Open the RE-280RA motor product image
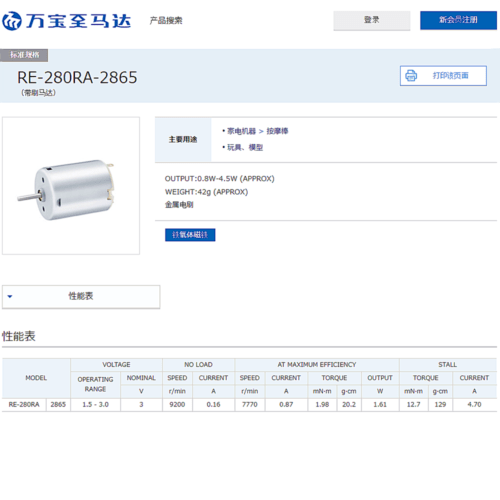Screen dimensions: 500x500 pyautogui.click(x=71, y=186)
